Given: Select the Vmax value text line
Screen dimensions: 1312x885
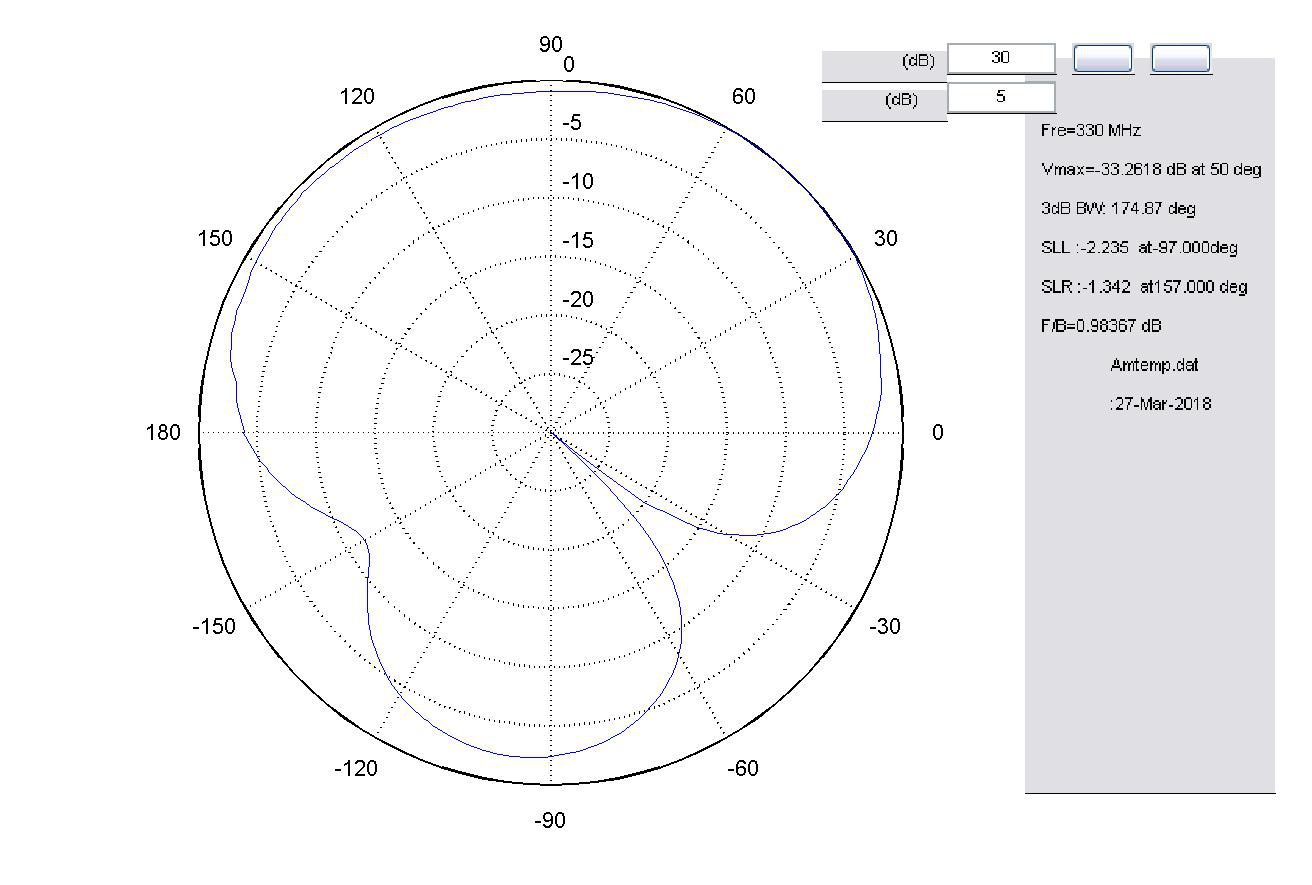Looking at the screenshot, I should coord(1150,169).
